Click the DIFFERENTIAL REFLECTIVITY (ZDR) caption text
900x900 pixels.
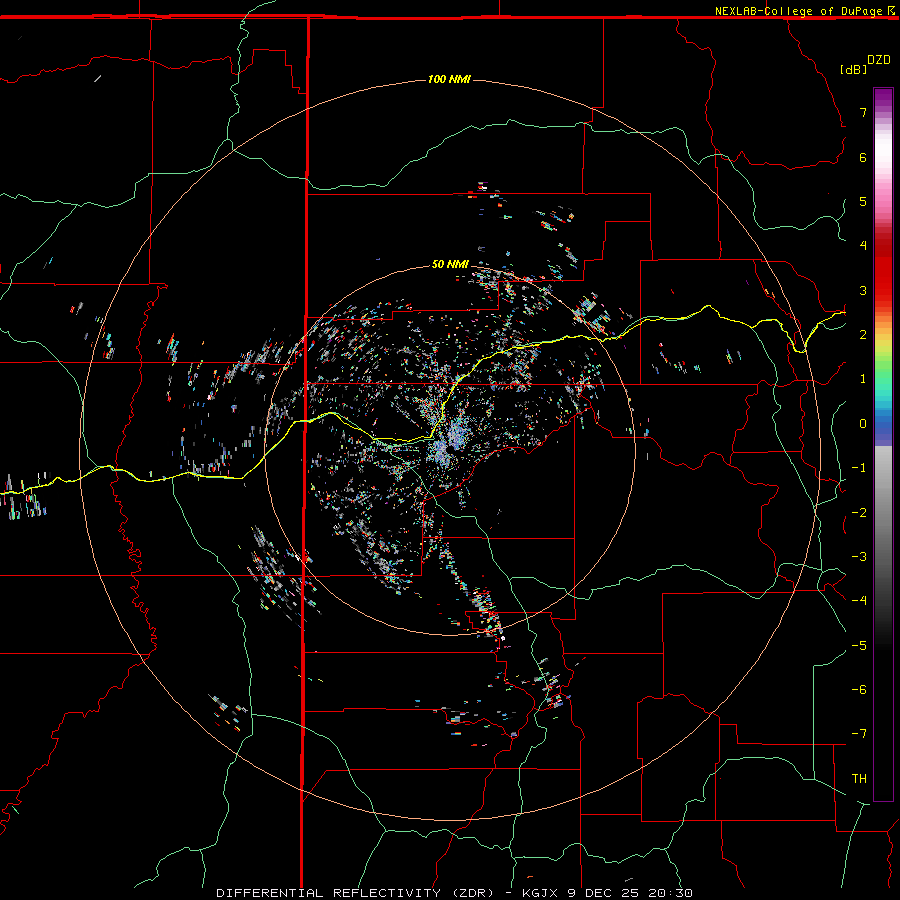(x=355, y=893)
